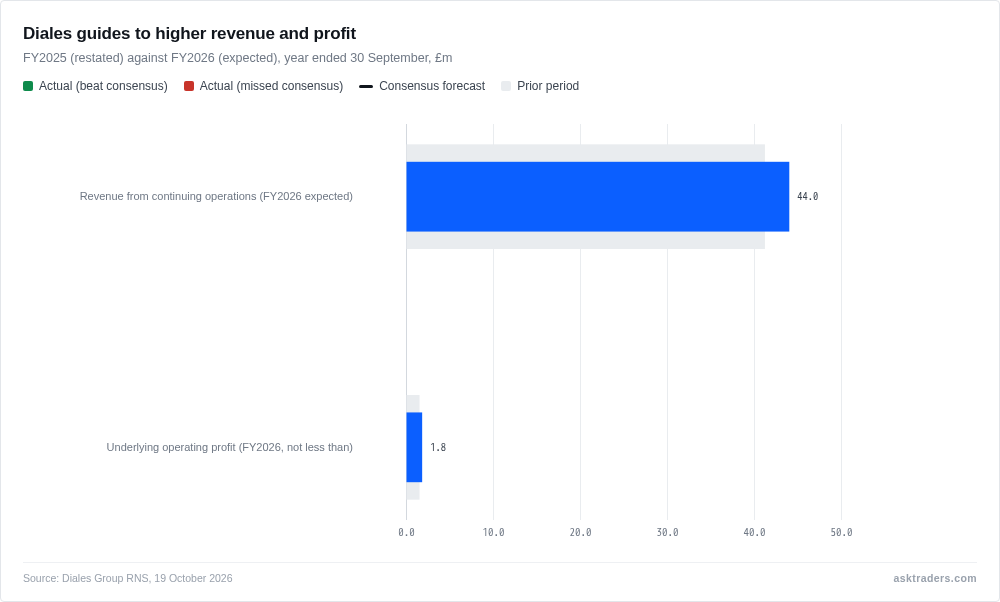Toggle the 'Consensus forecast' legend label
Screen dimensions: 1000x602
[432, 86]
